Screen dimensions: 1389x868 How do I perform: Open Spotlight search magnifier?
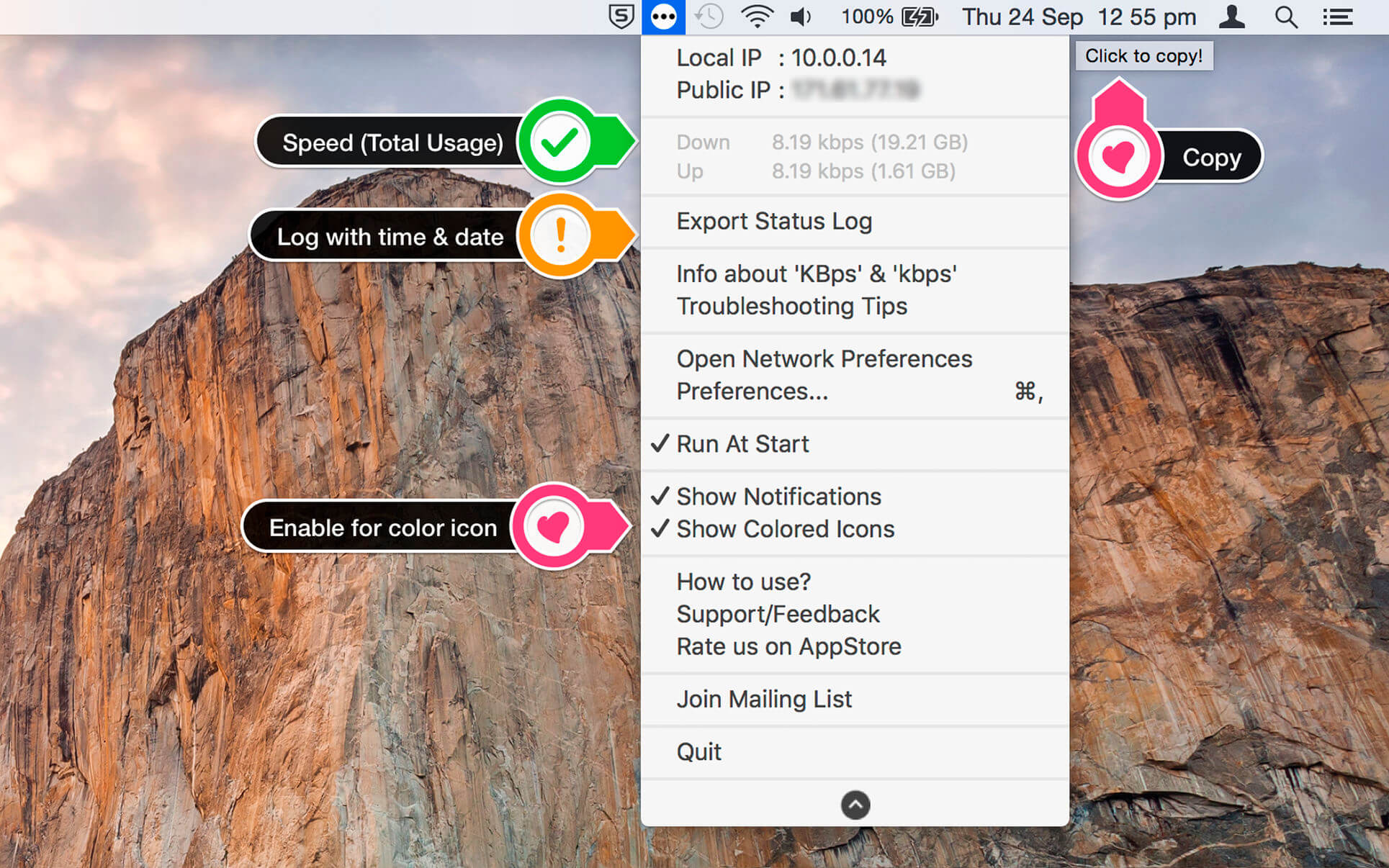(1285, 17)
